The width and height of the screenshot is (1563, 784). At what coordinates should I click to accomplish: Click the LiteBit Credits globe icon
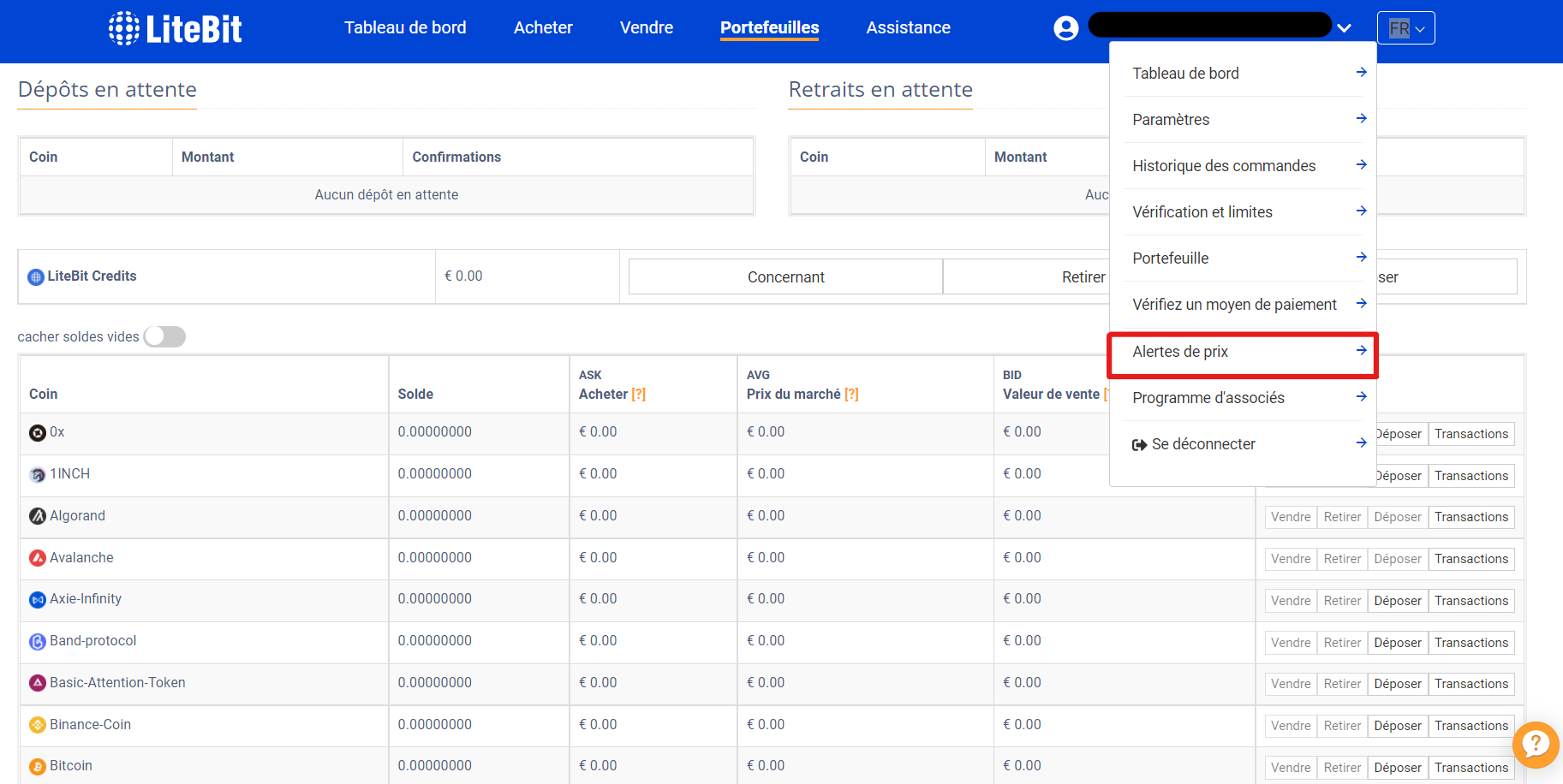coord(35,276)
